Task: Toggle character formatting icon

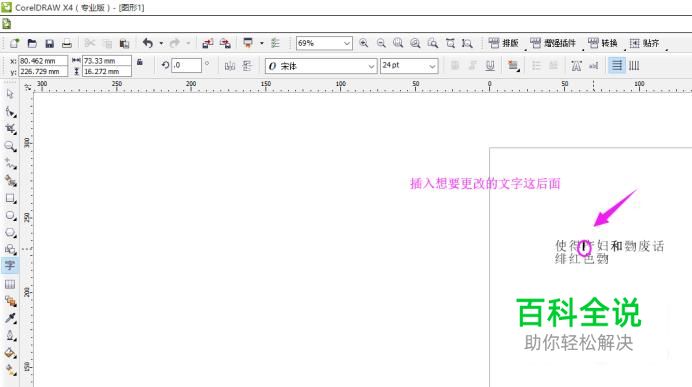Action: [x=576, y=66]
